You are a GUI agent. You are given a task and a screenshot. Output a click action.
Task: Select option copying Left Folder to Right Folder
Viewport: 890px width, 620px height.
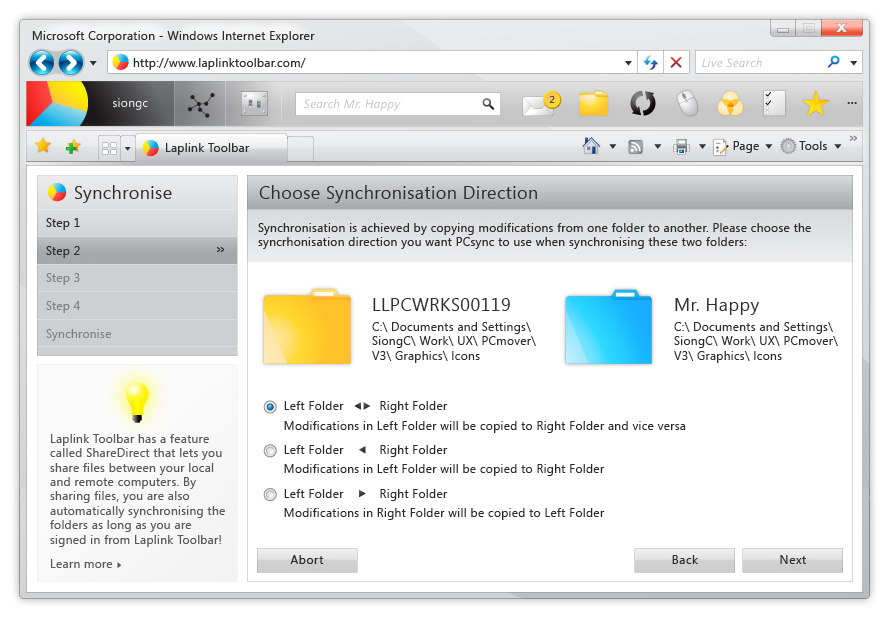pos(270,451)
